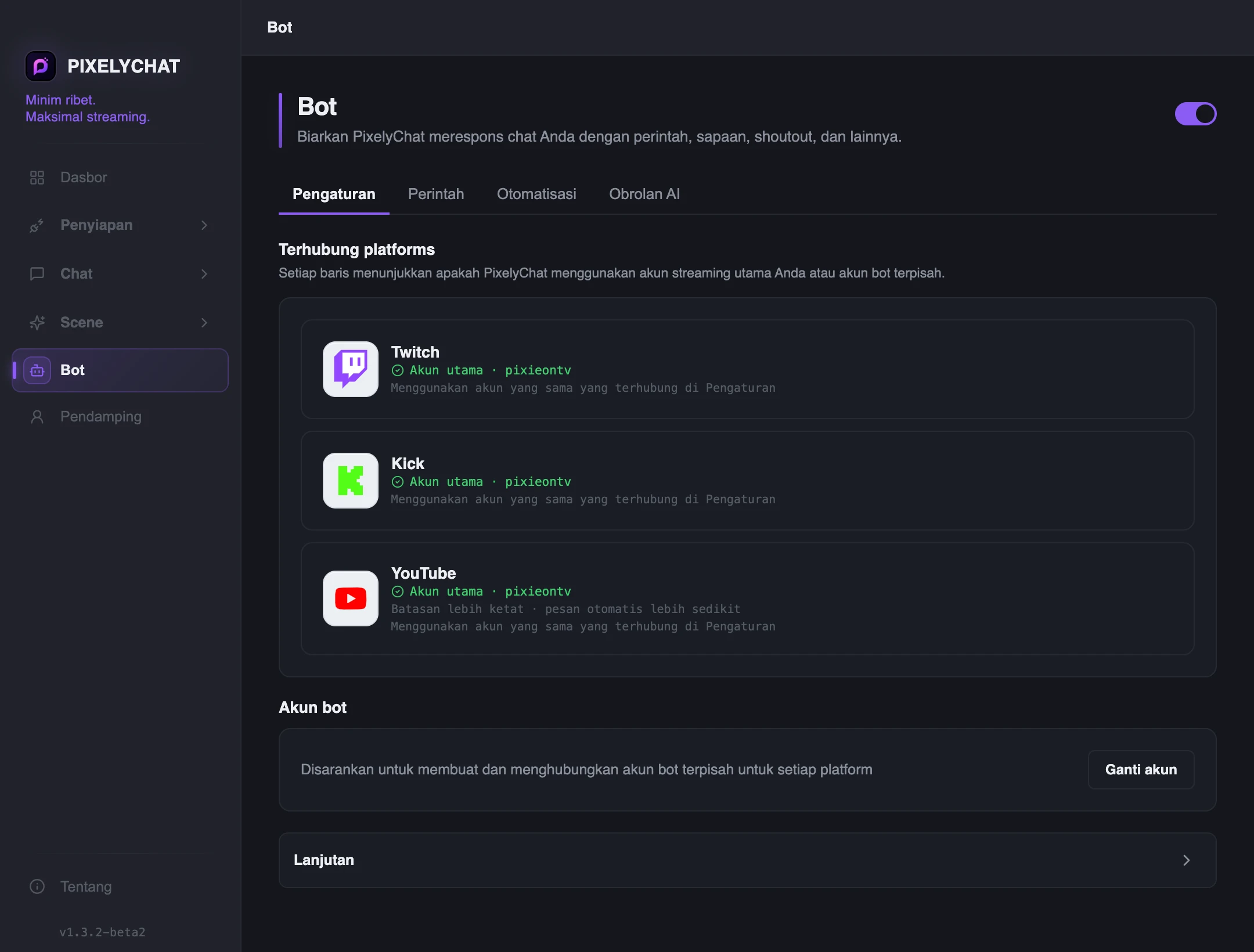
Task: Click the Ganti akun button
Action: click(x=1141, y=770)
